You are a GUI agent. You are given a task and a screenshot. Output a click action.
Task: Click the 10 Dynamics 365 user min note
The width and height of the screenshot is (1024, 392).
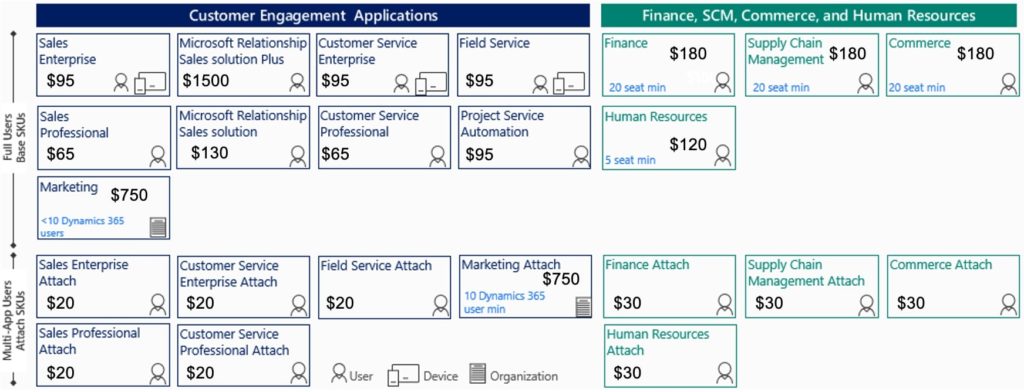(505, 302)
